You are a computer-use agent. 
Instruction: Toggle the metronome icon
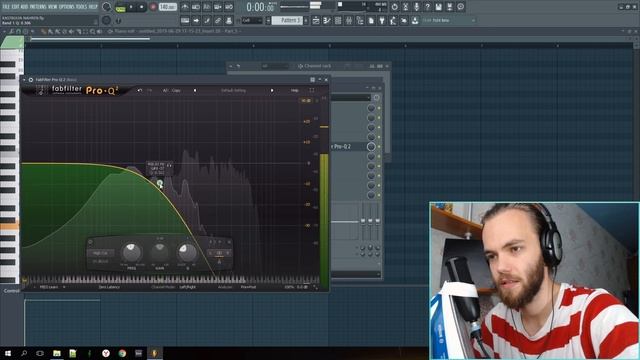coord(185,7)
